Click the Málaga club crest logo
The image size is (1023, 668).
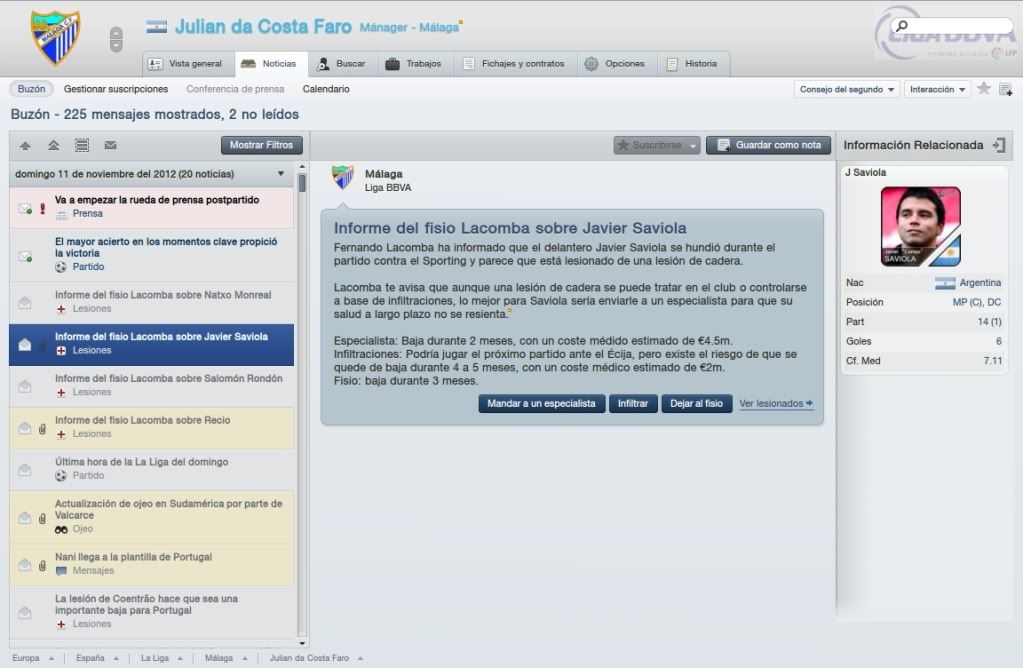(x=55, y=38)
